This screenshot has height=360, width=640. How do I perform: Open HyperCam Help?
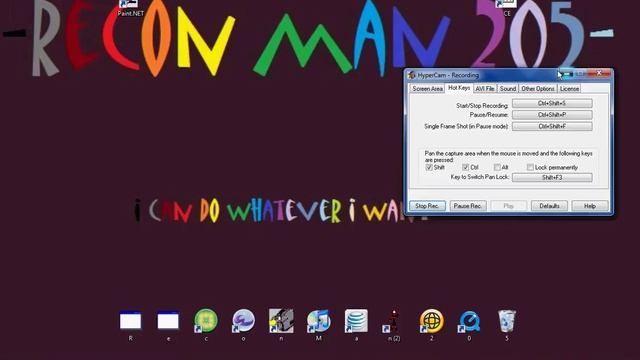590,206
